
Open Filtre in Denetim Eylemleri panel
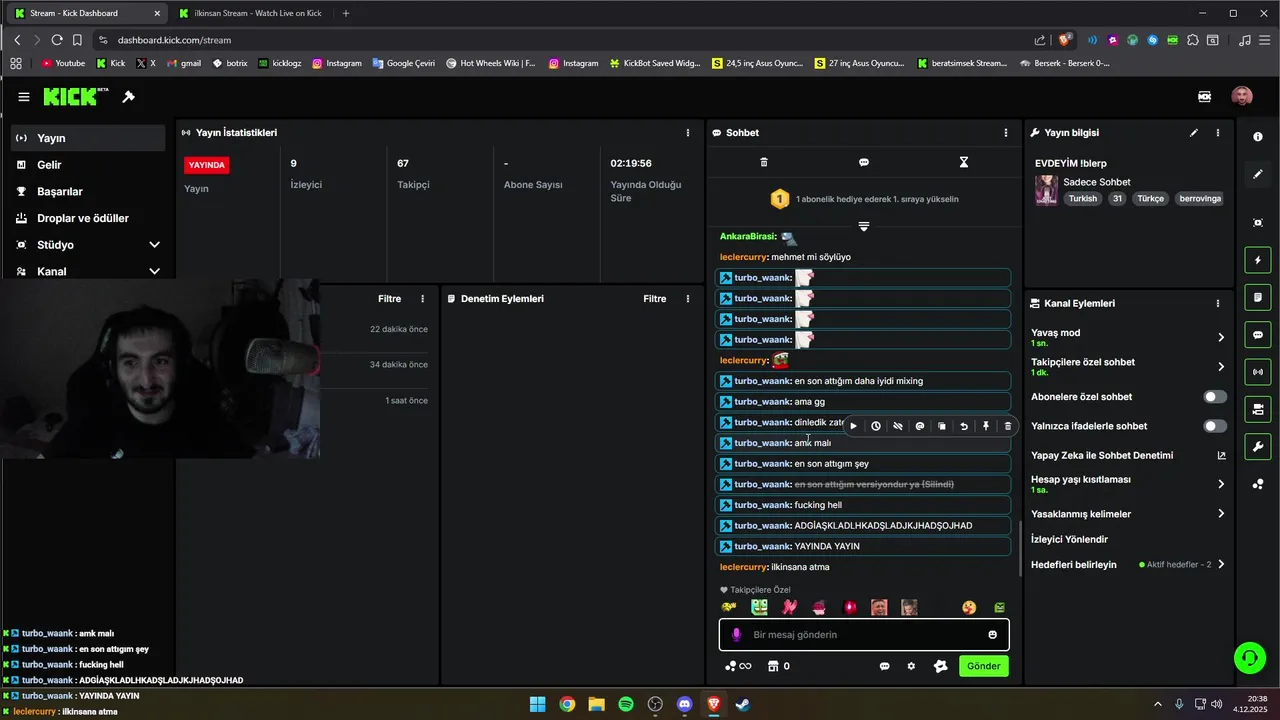(655, 299)
